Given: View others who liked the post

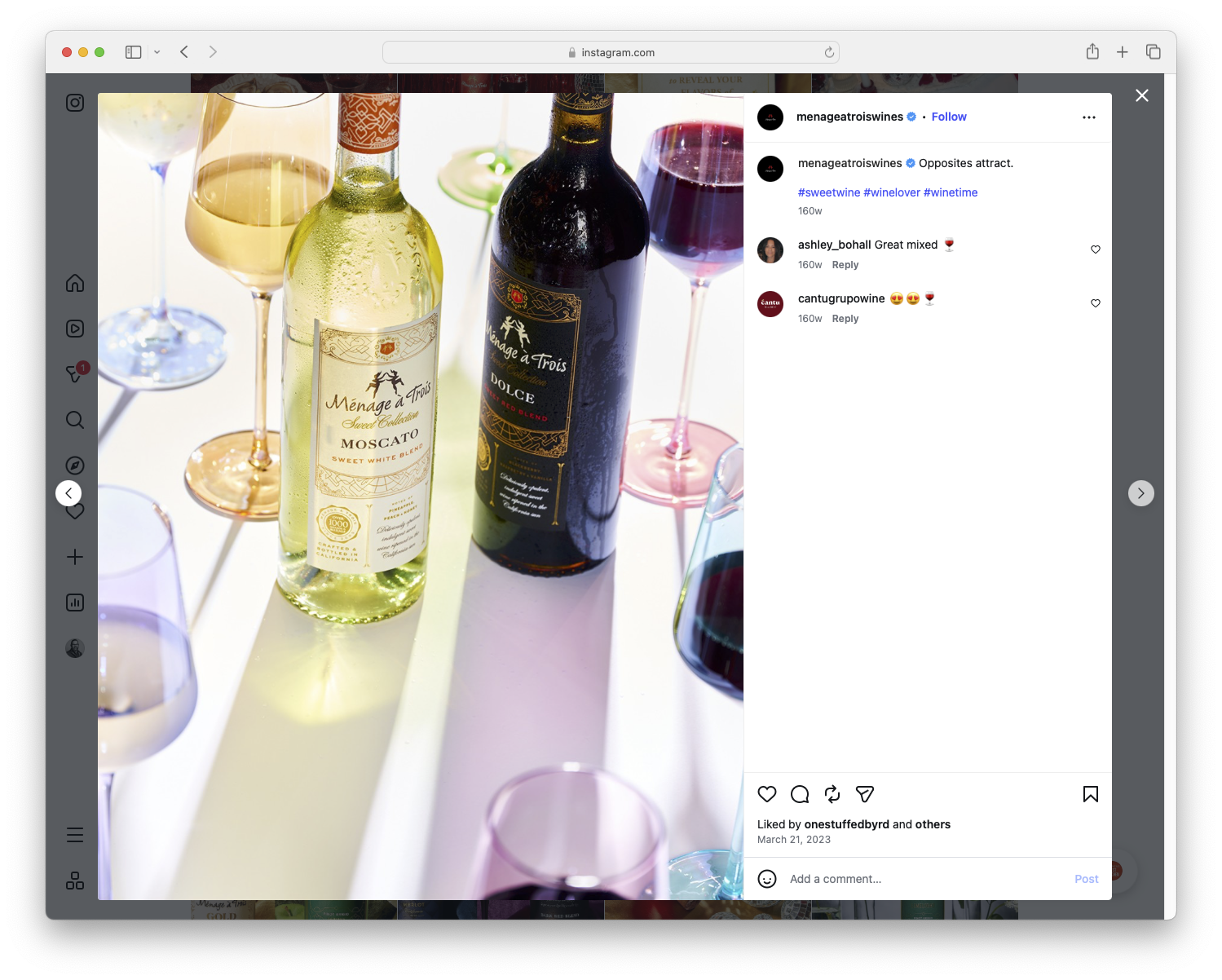Looking at the screenshot, I should coord(933,824).
